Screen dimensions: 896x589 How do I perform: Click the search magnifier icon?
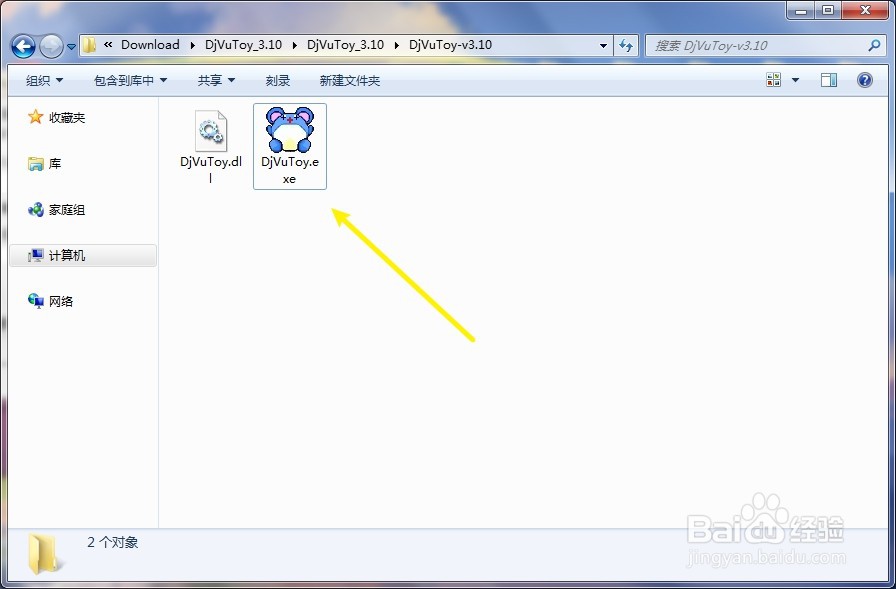(874, 45)
